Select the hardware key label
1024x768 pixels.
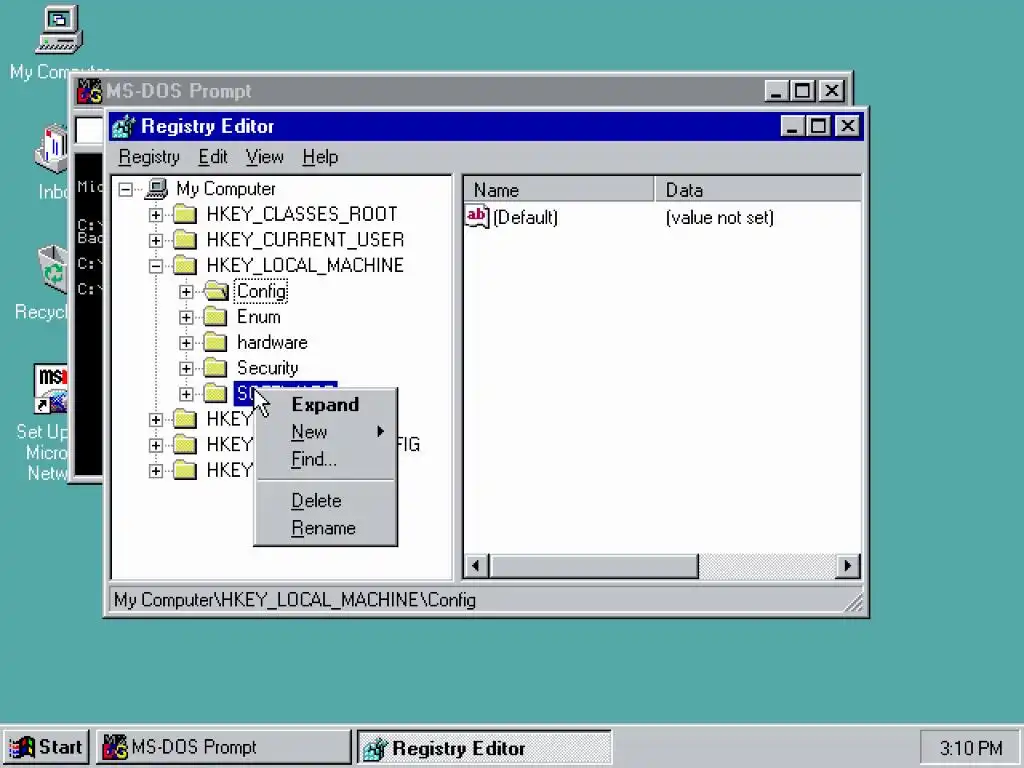272,342
